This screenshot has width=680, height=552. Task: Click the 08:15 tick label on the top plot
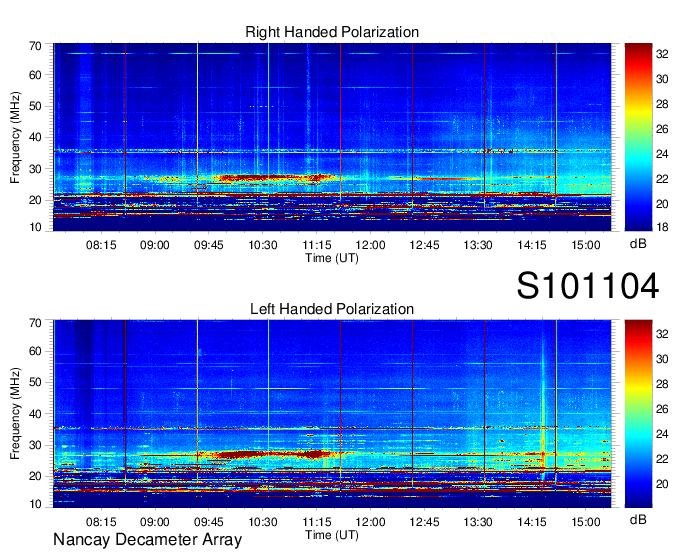pos(101,245)
